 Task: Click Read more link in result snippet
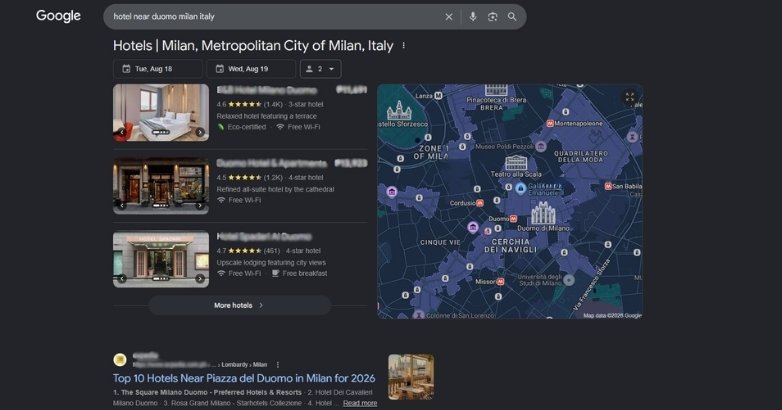360,403
